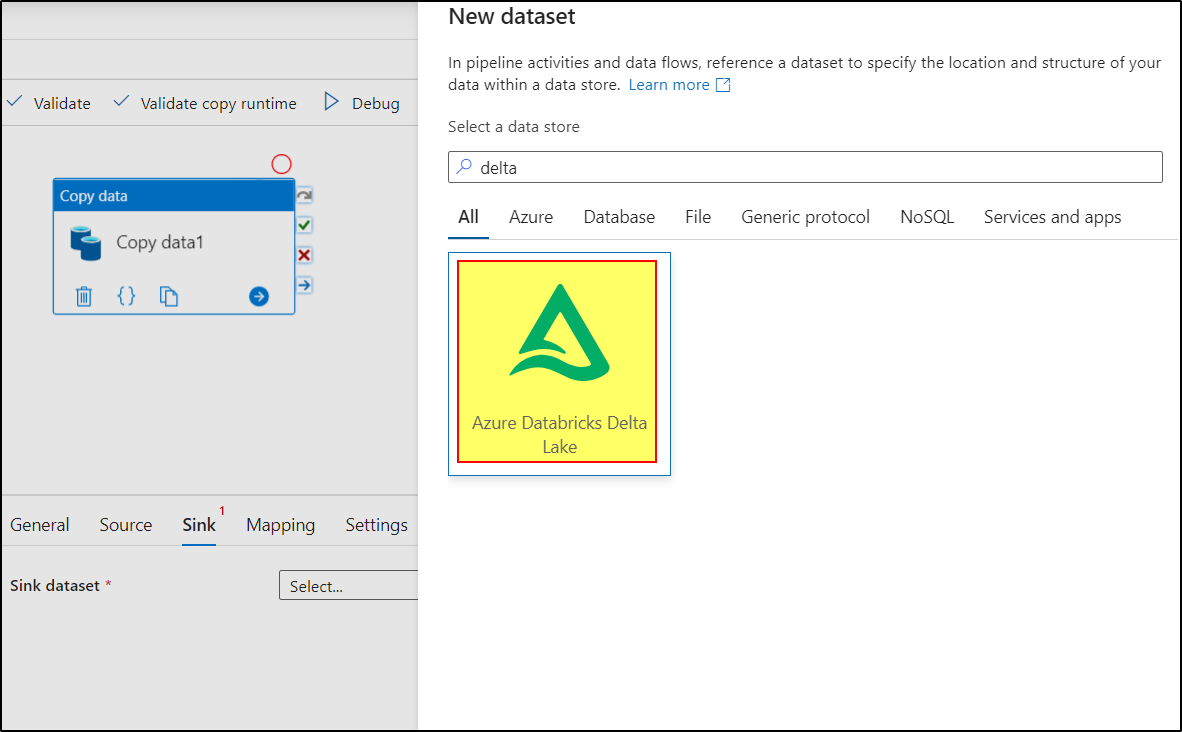Click the clone copy icon on activity

click(x=169, y=296)
